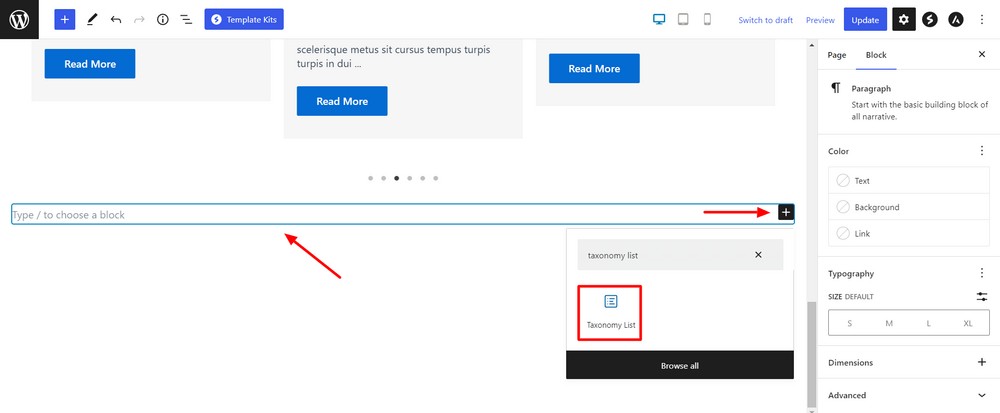
Task: Click the black inline add-block button
Action: [786, 212]
